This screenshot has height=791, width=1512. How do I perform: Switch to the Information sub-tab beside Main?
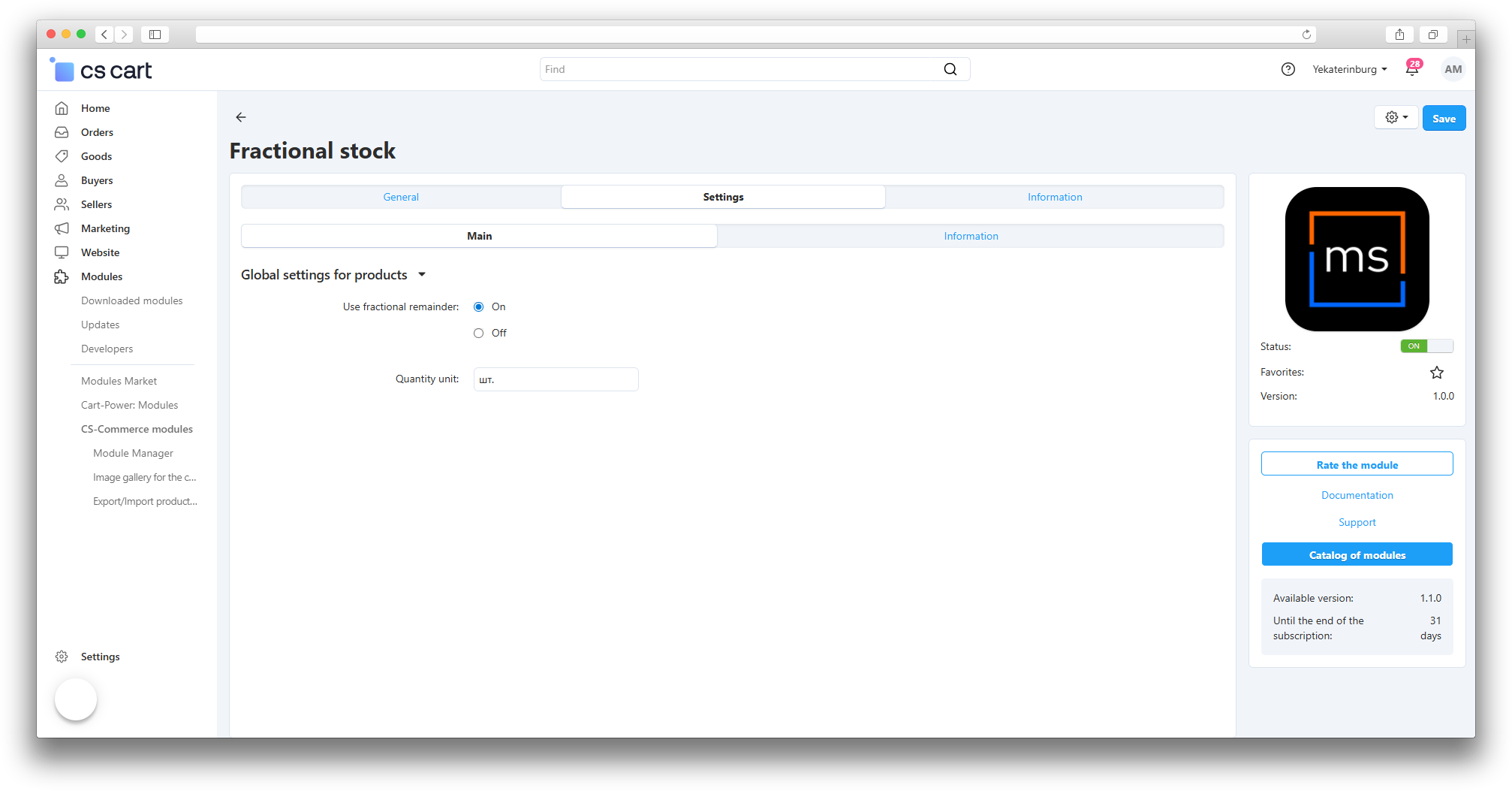click(971, 237)
